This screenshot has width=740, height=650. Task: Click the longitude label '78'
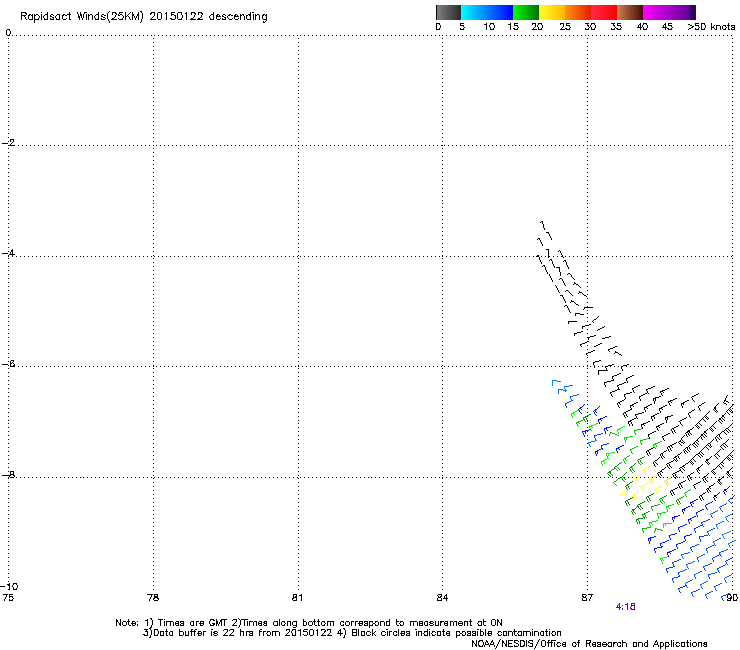153,598
